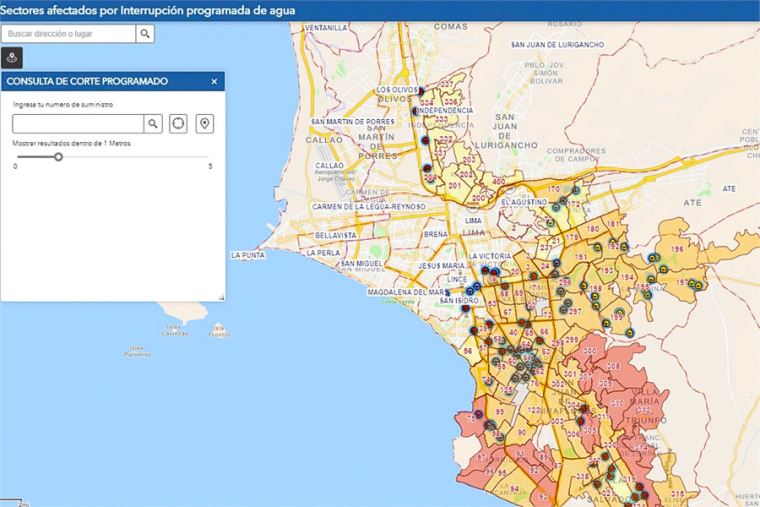Select sector 196 on the map

(677, 249)
